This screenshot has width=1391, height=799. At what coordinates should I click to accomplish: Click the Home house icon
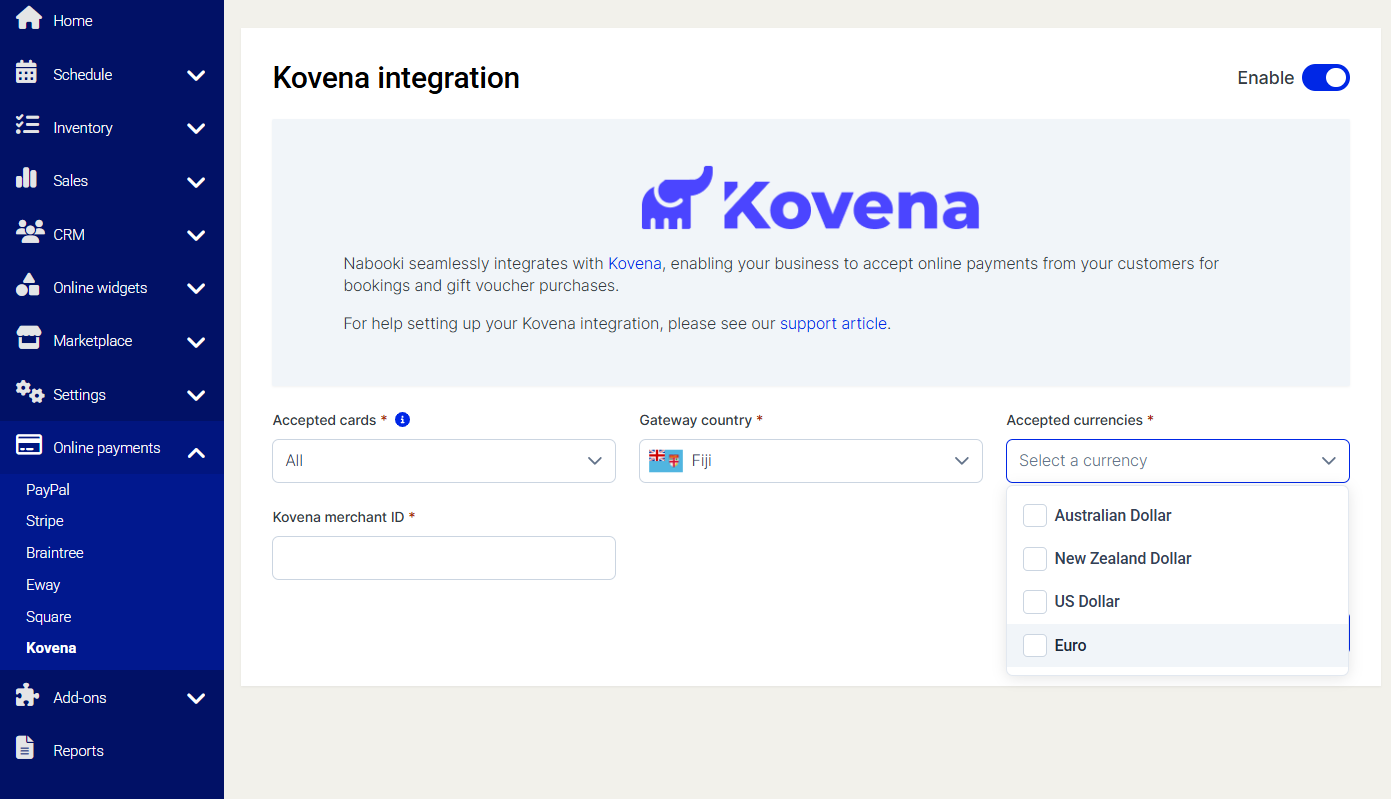click(29, 19)
